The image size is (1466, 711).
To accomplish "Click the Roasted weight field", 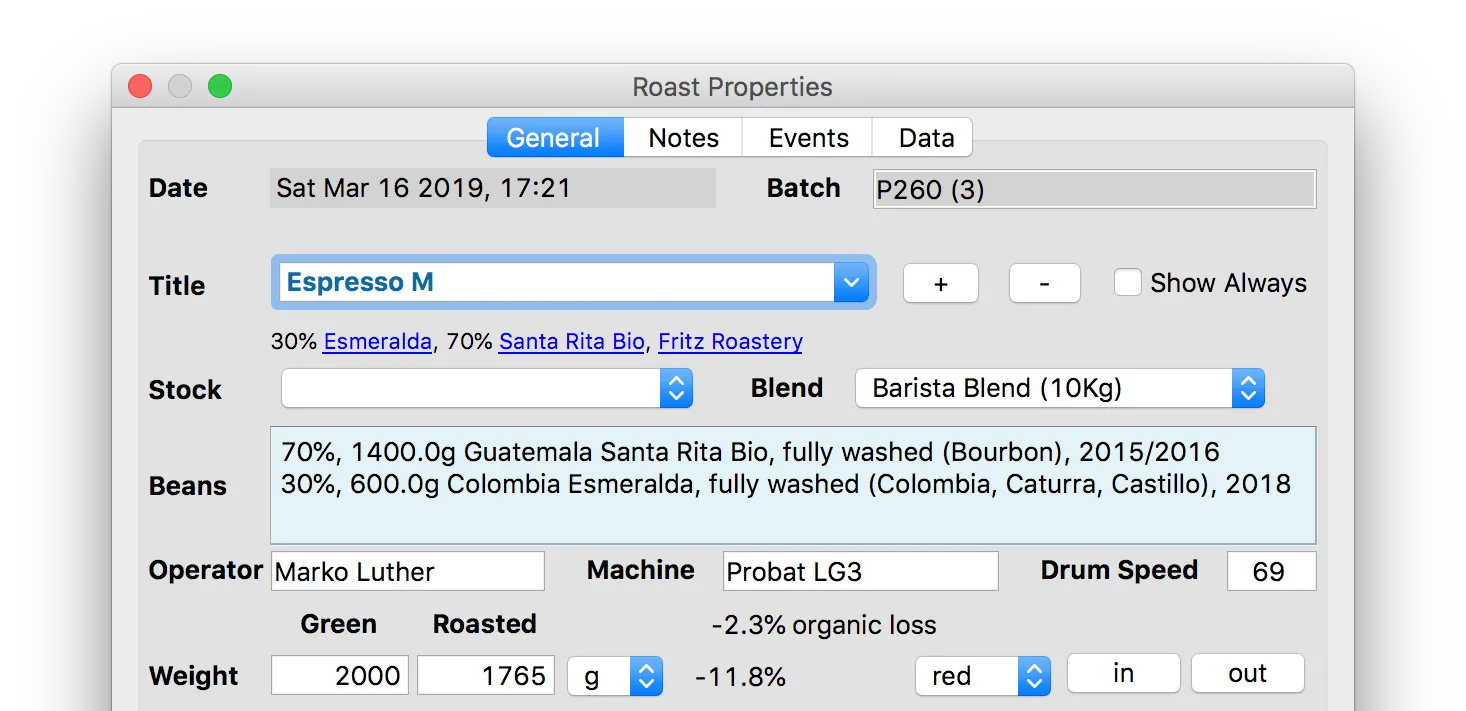I will pyautogui.click(x=485, y=676).
